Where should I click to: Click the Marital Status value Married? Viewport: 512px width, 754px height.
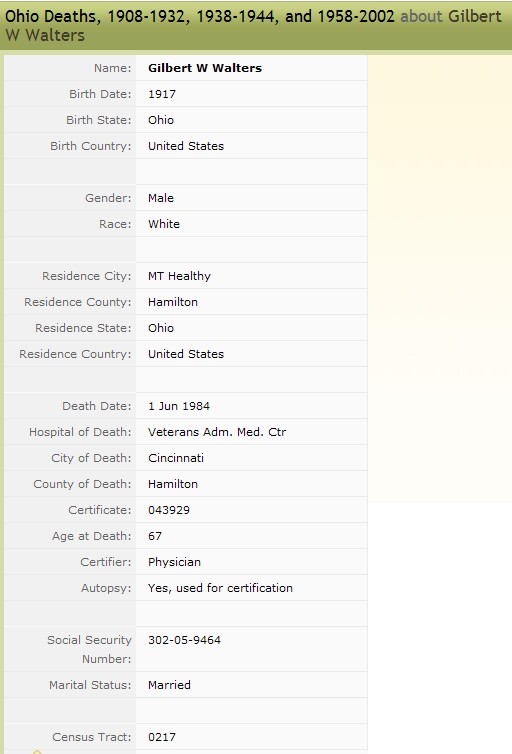[x=169, y=685]
